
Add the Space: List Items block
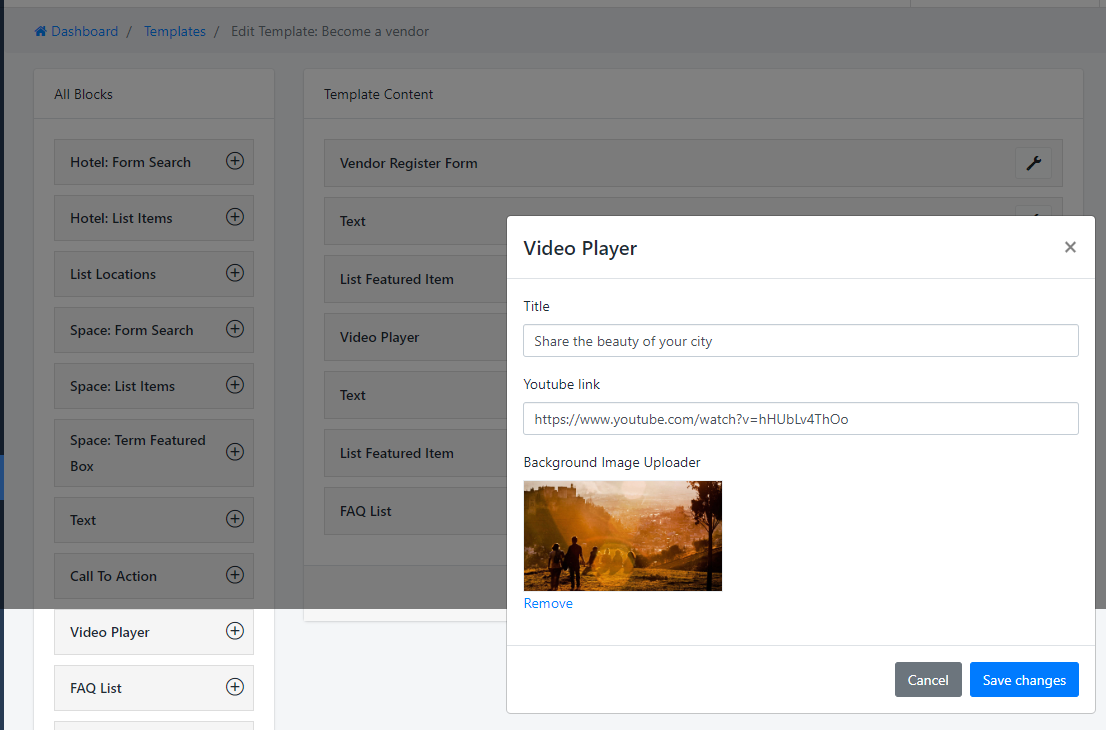point(235,385)
